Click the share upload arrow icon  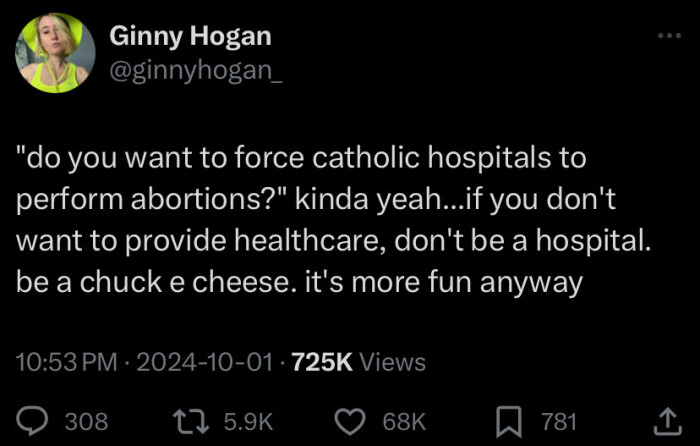click(665, 421)
